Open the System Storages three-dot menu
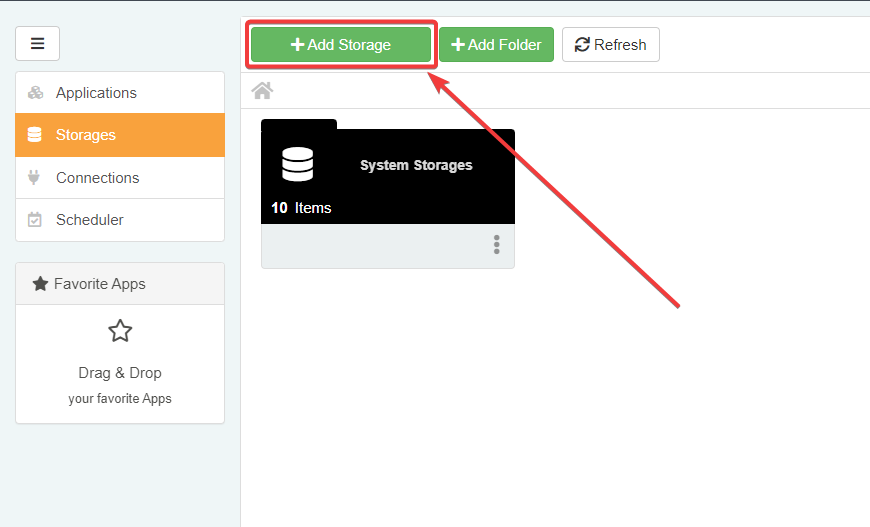 click(496, 245)
